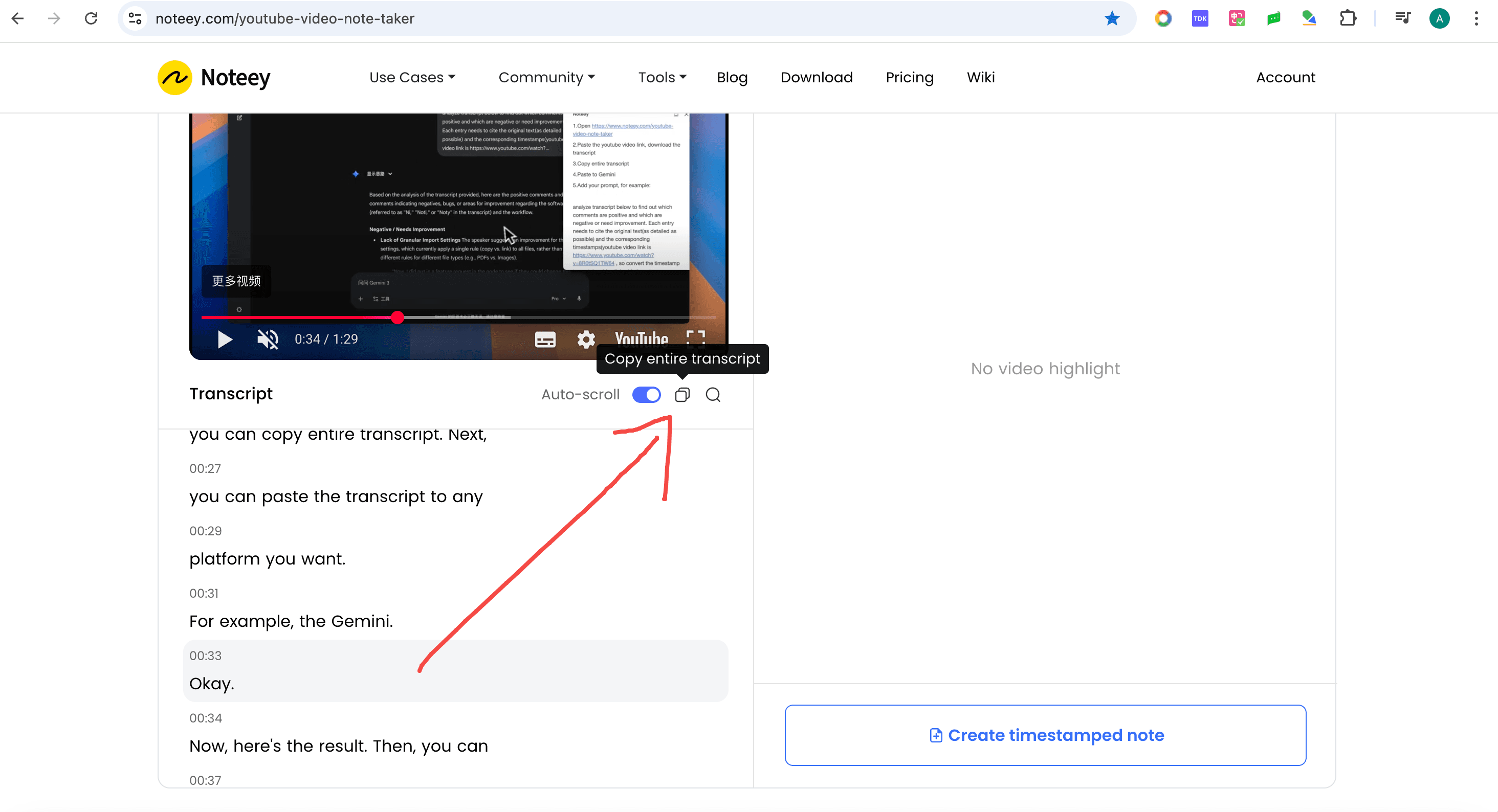The image size is (1498, 812).
Task: Open transcript search with the magnifier icon
Action: [x=713, y=395]
